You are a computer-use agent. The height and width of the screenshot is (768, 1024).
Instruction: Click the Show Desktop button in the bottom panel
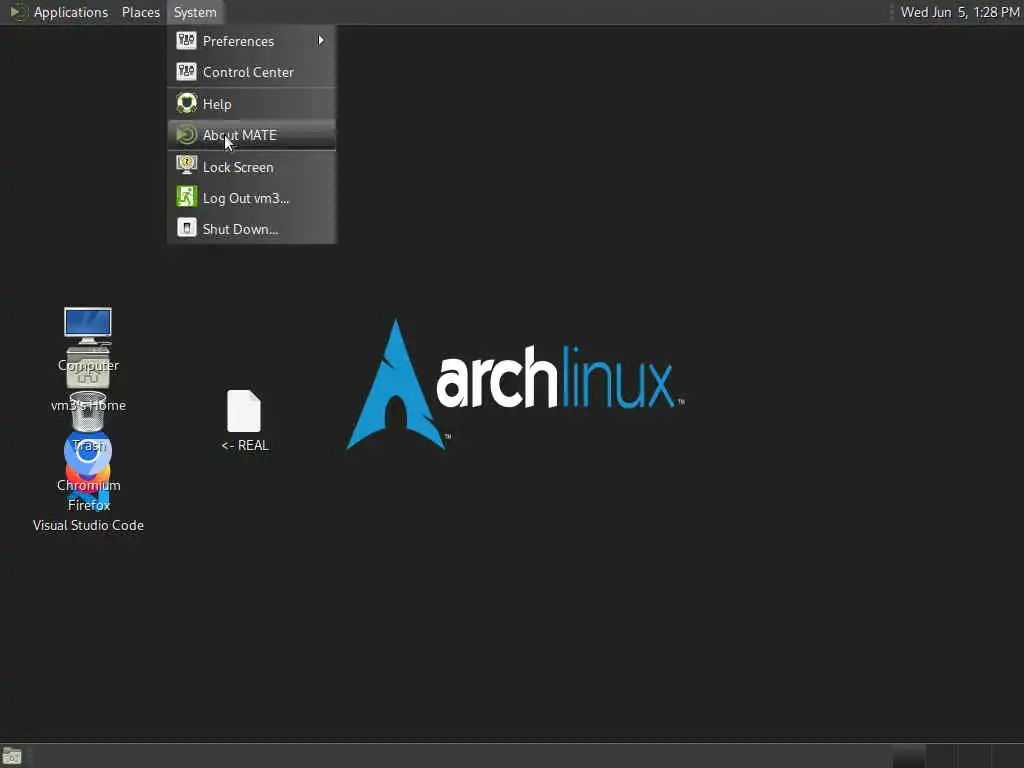click(x=12, y=756)
